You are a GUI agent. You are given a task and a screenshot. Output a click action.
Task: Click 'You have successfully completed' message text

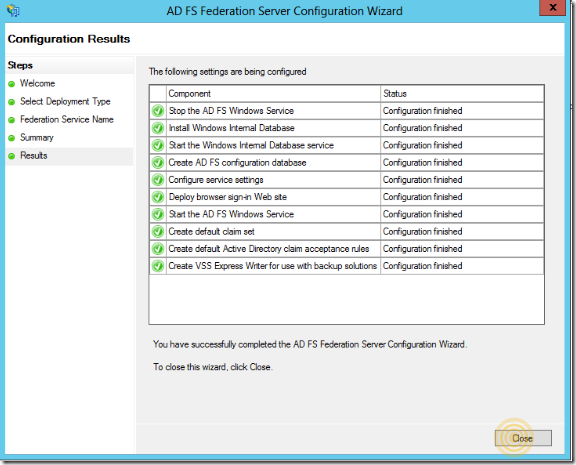(310, 345)
